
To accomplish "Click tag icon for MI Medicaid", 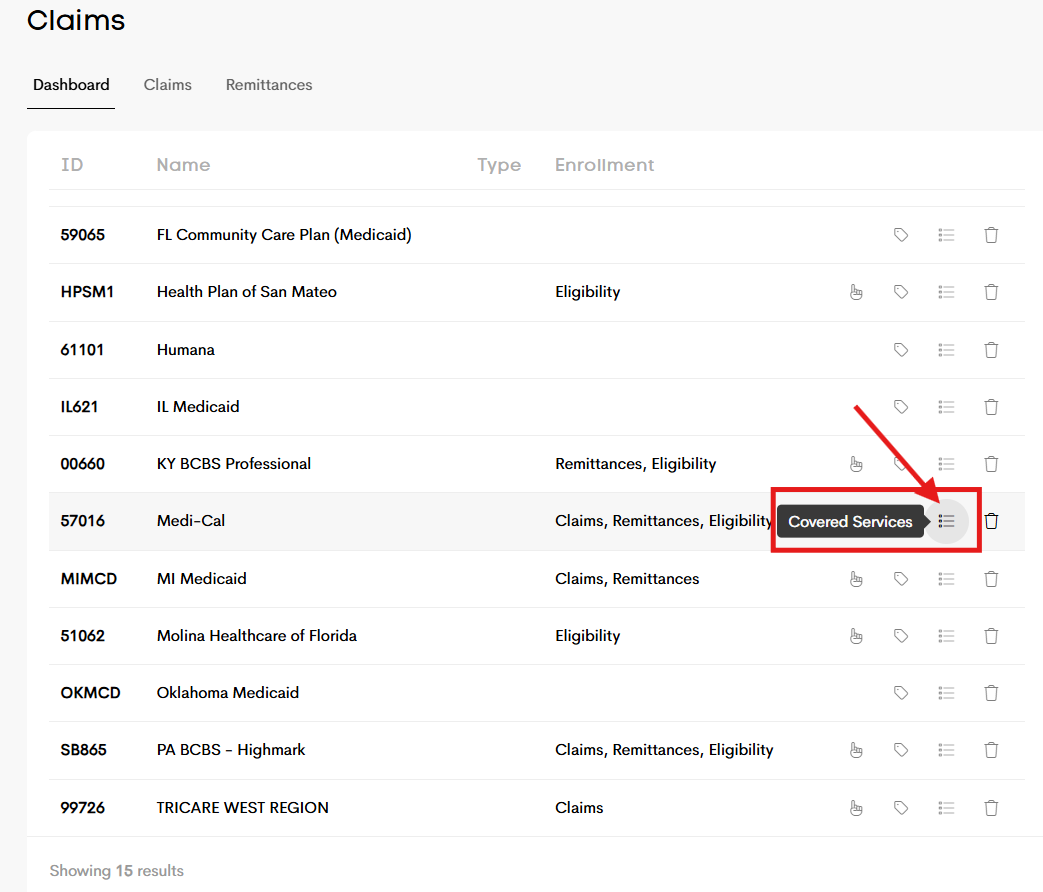I will point(901,579).
